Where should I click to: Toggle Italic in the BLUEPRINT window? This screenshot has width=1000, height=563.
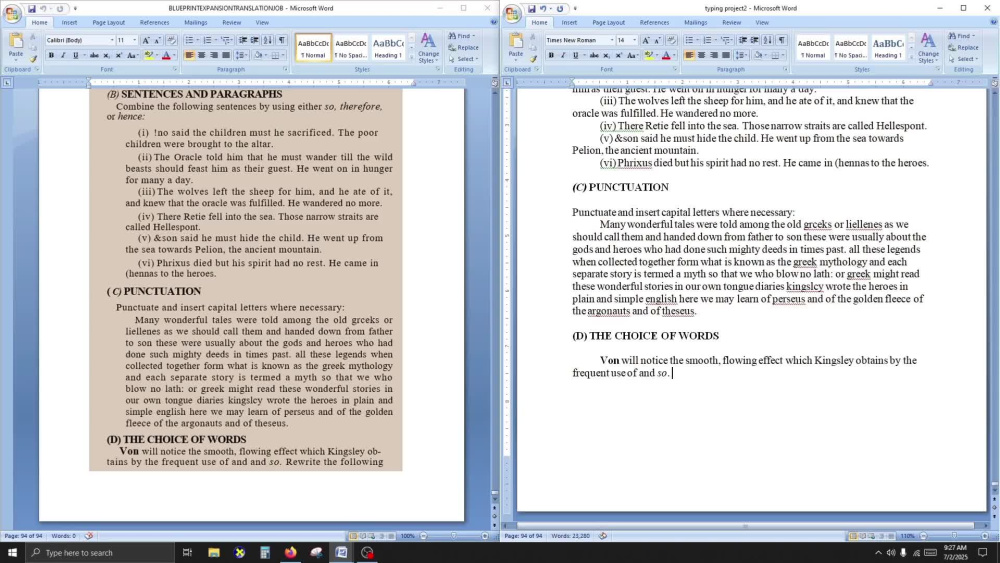tap(63, 55)
